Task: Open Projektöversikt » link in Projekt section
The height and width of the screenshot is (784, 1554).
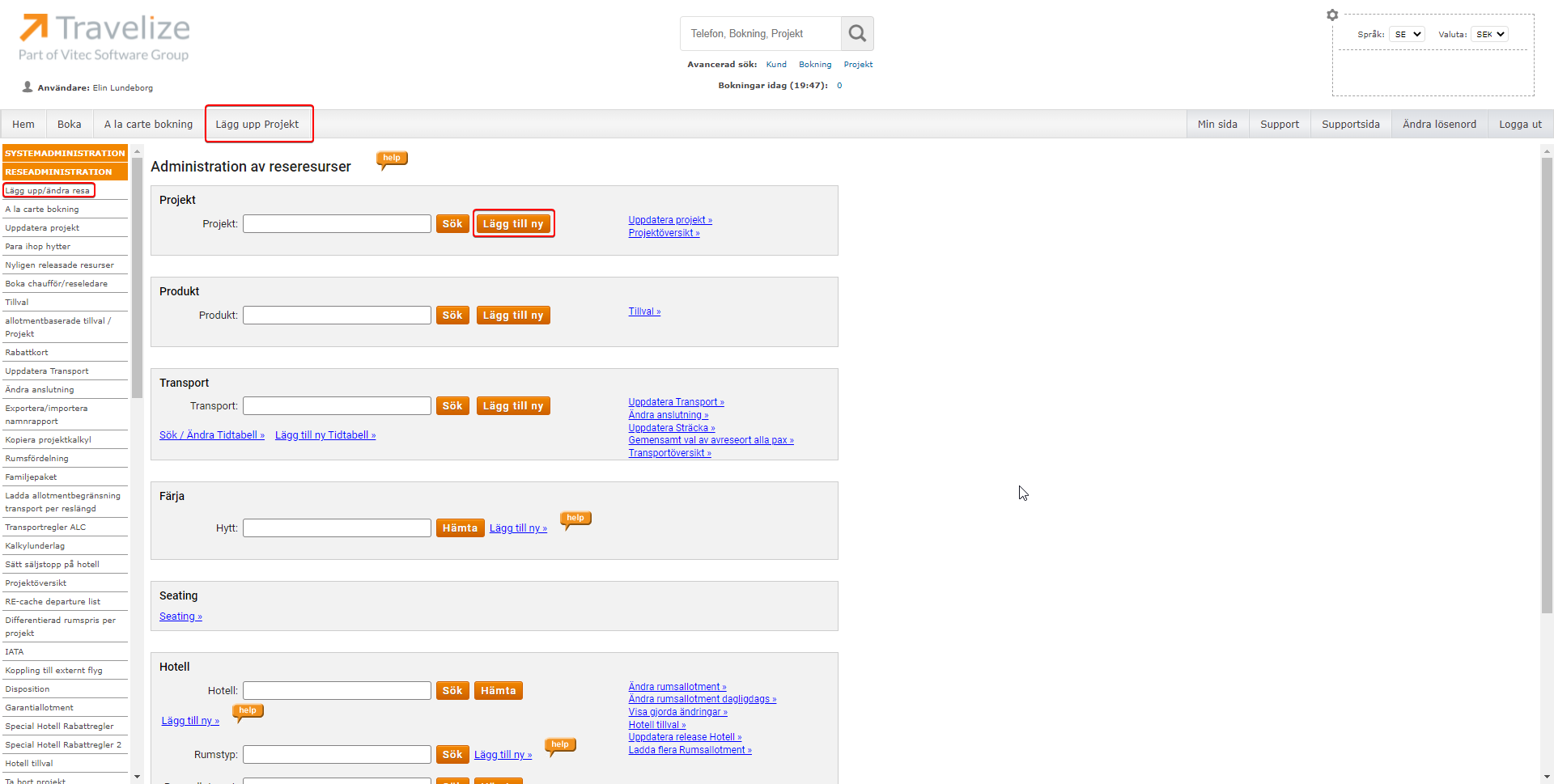Action: pyautogui.click(x=664, y=233)
